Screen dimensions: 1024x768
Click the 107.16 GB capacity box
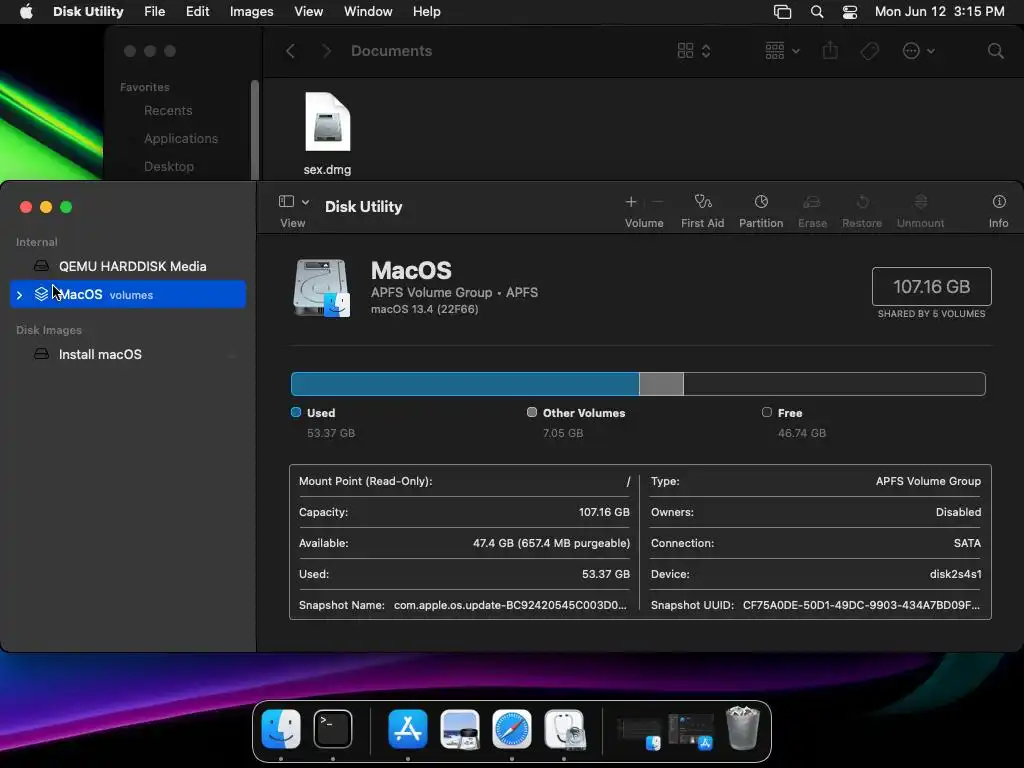pos(931,286)
